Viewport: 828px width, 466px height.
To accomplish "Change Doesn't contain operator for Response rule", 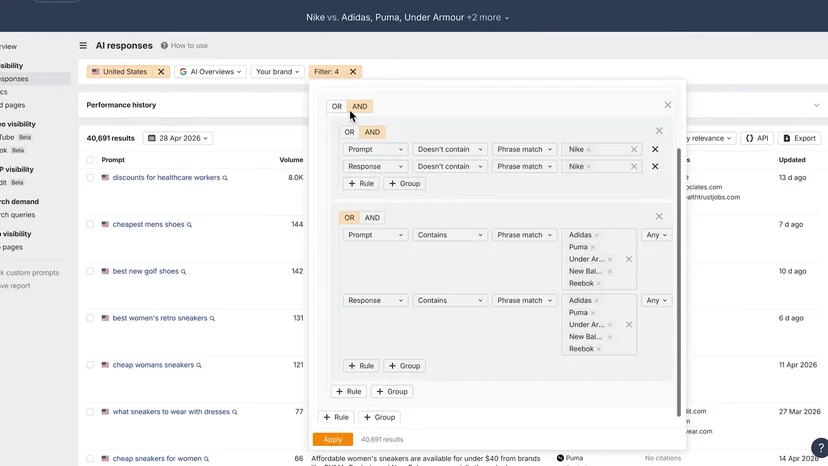I will click(450, 166).
